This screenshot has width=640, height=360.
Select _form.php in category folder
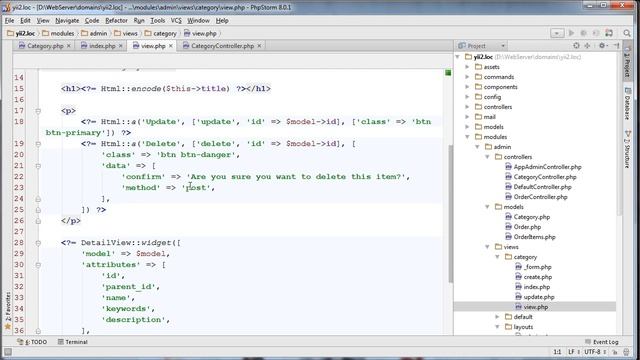click(533, 267)
